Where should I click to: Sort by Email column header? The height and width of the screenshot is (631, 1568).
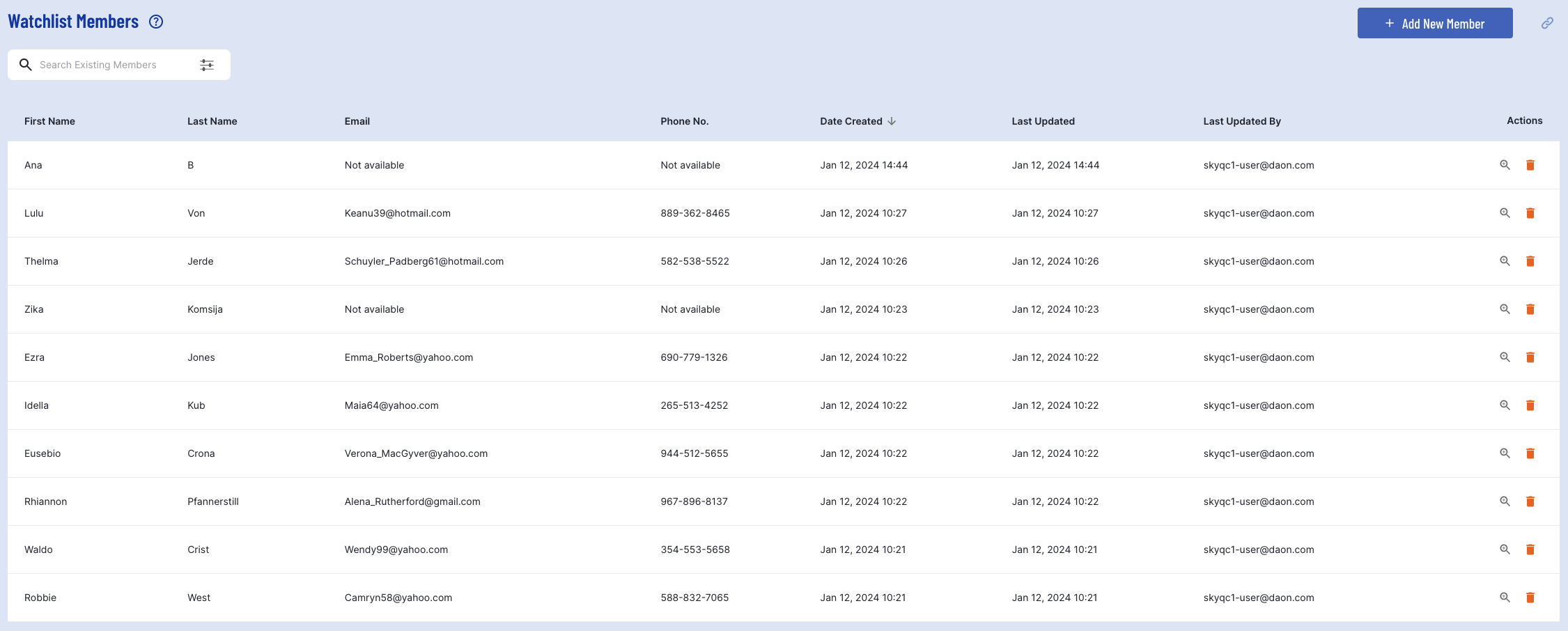tap(357, 121)
